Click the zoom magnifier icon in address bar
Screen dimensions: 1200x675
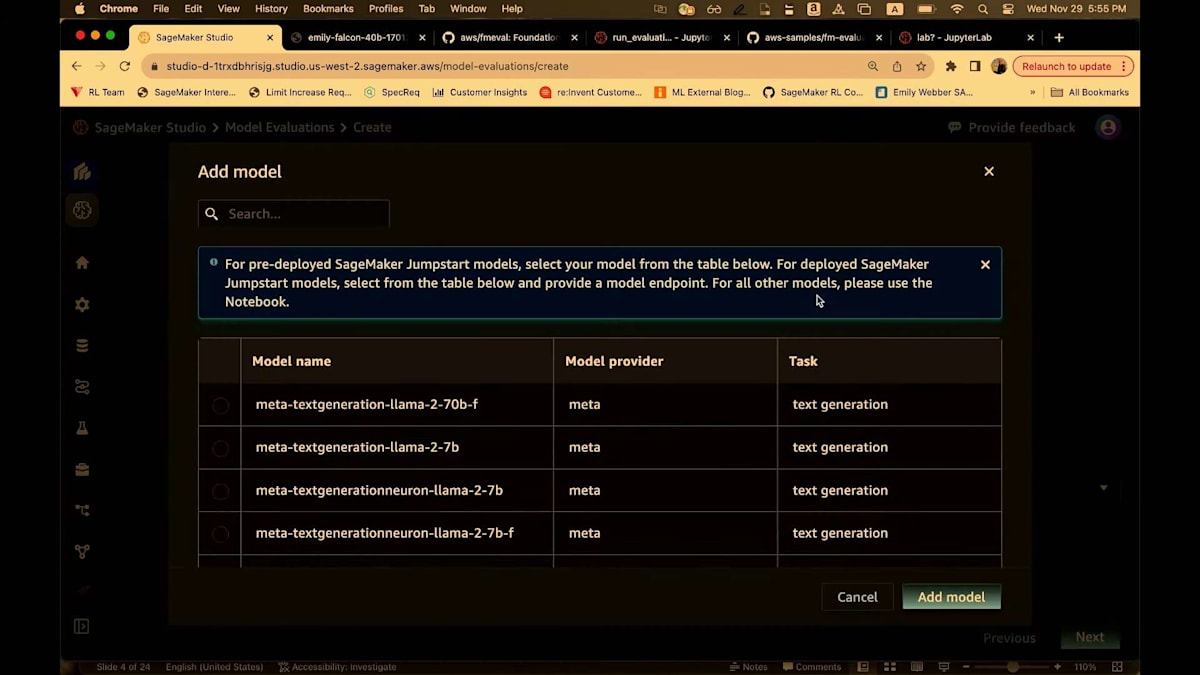873,66
